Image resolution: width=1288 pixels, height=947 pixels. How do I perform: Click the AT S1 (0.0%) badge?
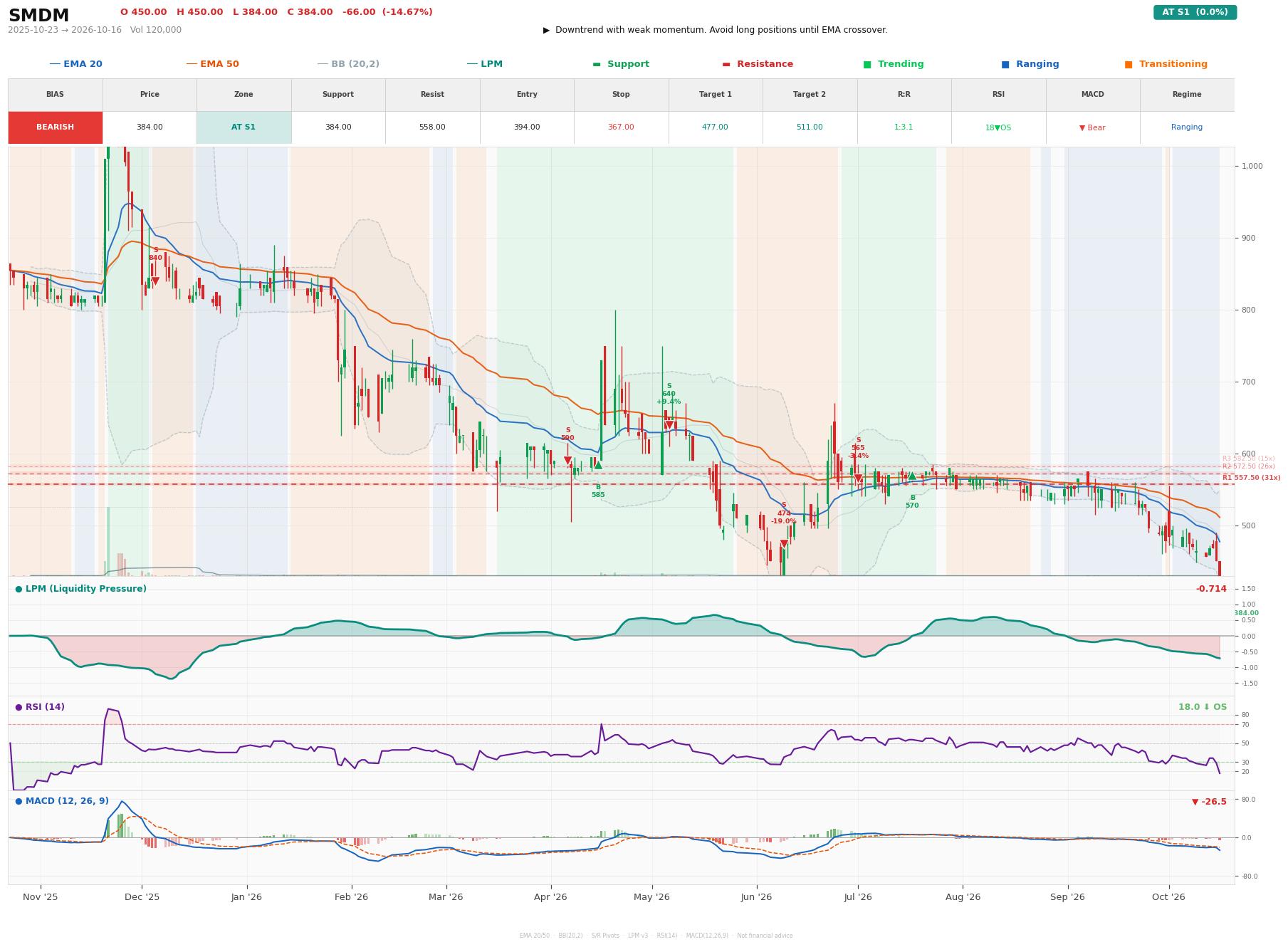(1195, 12)
